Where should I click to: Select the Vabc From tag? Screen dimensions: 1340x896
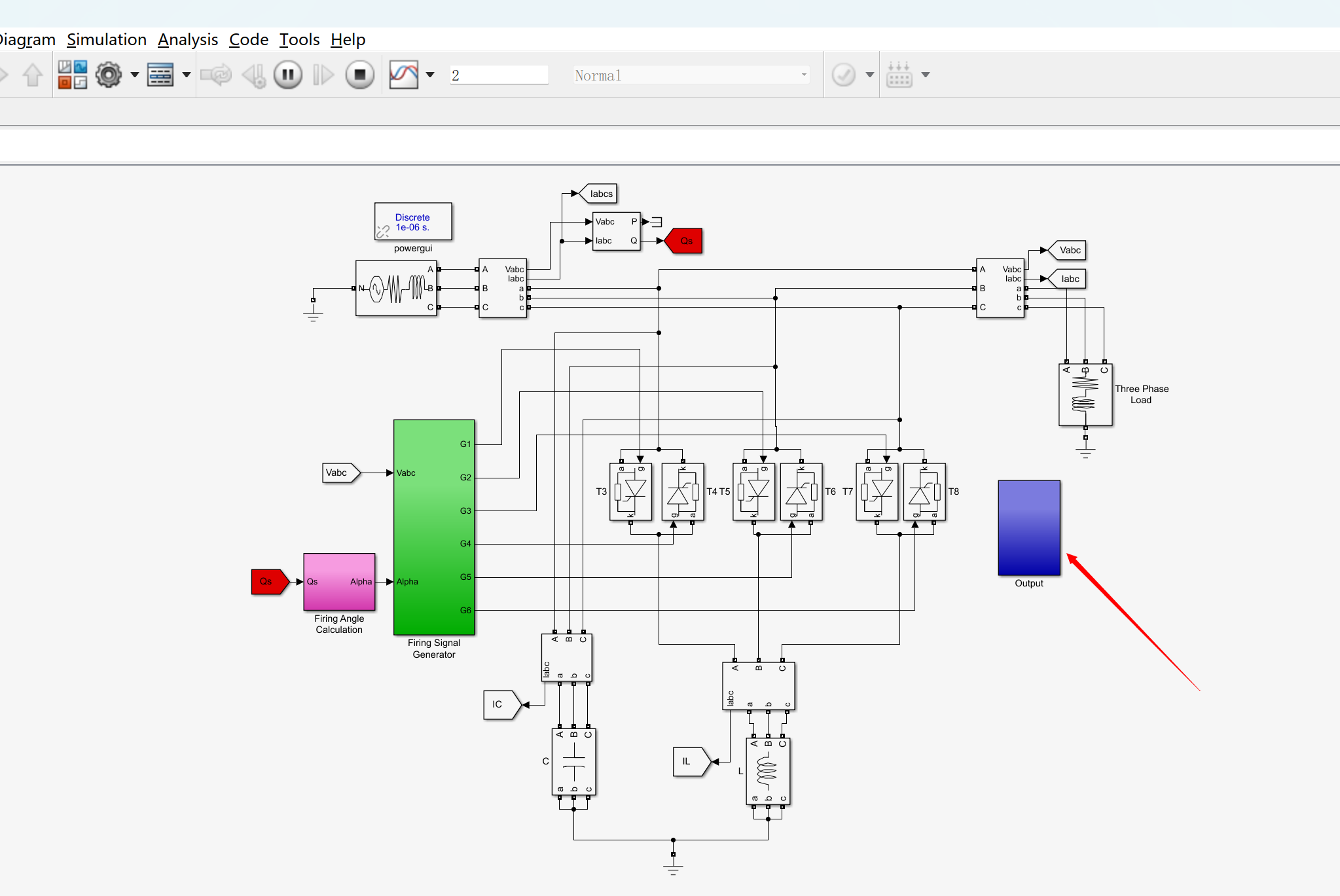pyautogui.click(x=342, y=473)
